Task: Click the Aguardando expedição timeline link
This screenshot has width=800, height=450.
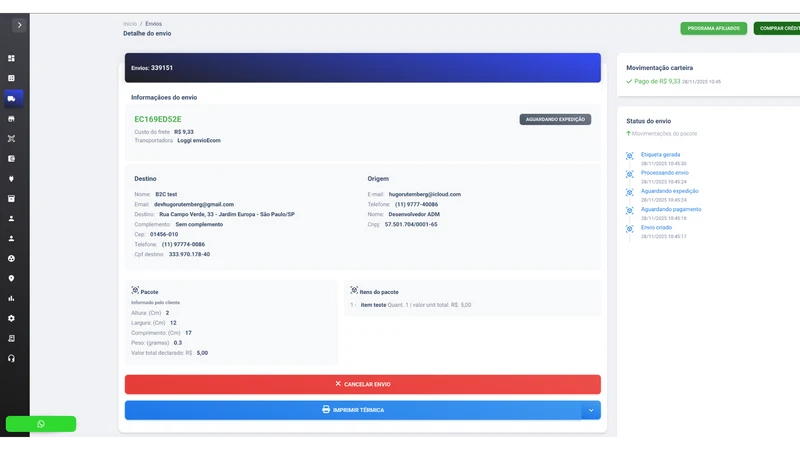Action: [x=670, y=191]
